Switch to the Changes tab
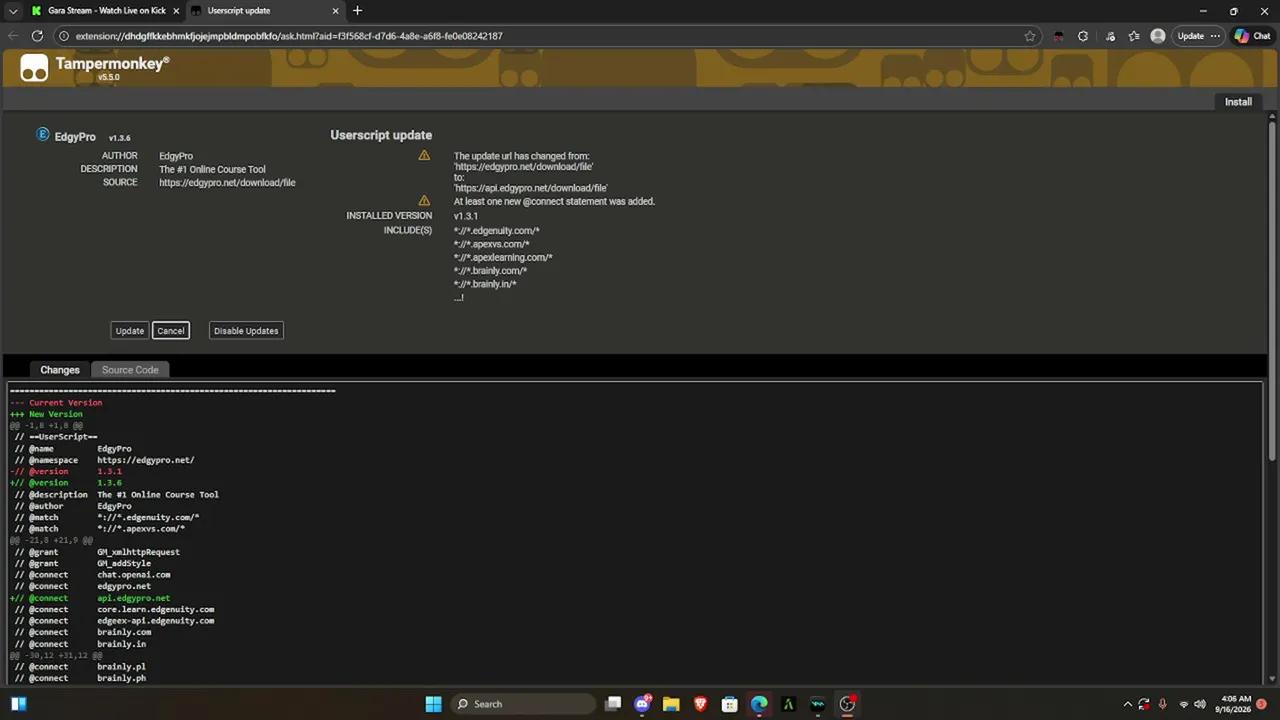This screenshot has width=1280, height=720. pos(60,370)
